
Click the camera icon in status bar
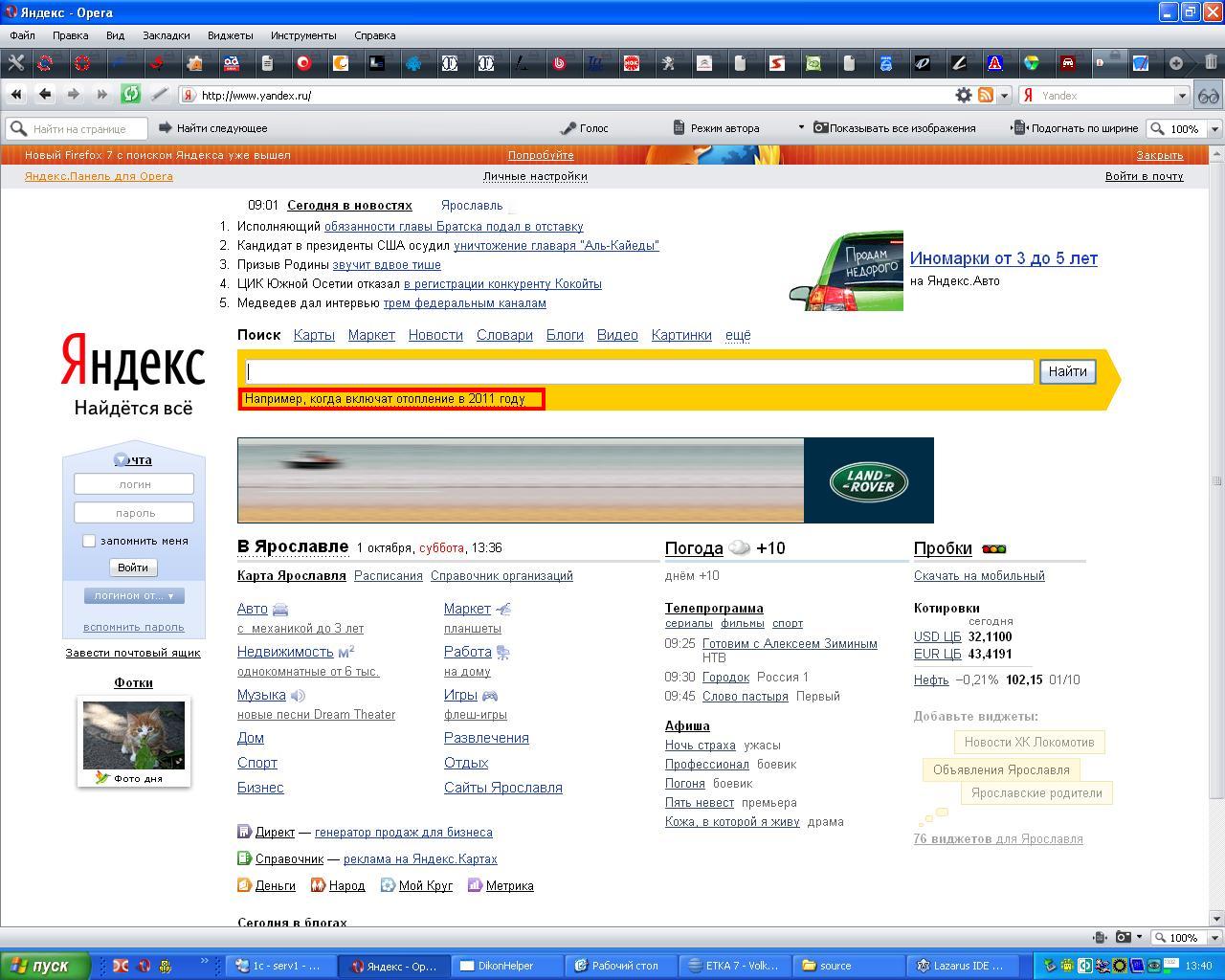coord(1123,938)
